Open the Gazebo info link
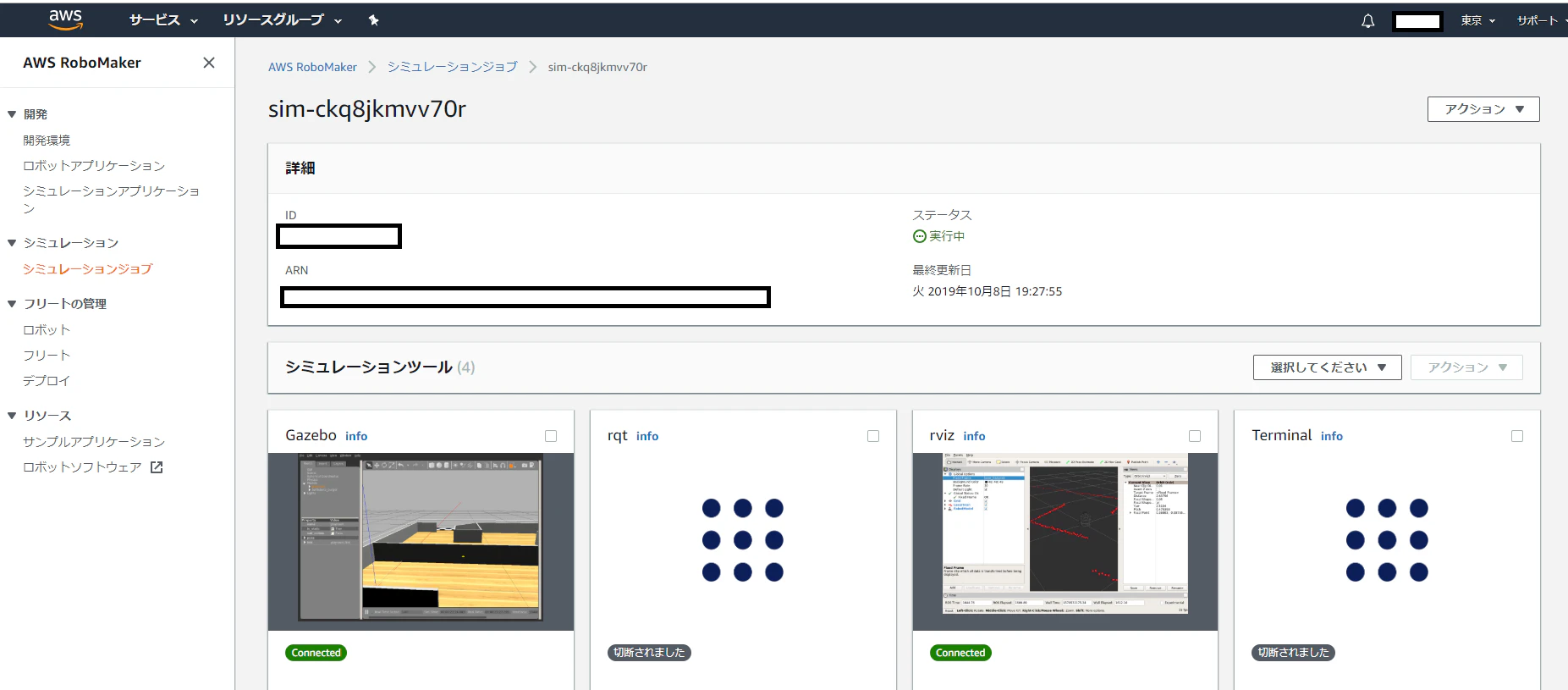This screenshot has height=690, width=1568. point(356,436)
